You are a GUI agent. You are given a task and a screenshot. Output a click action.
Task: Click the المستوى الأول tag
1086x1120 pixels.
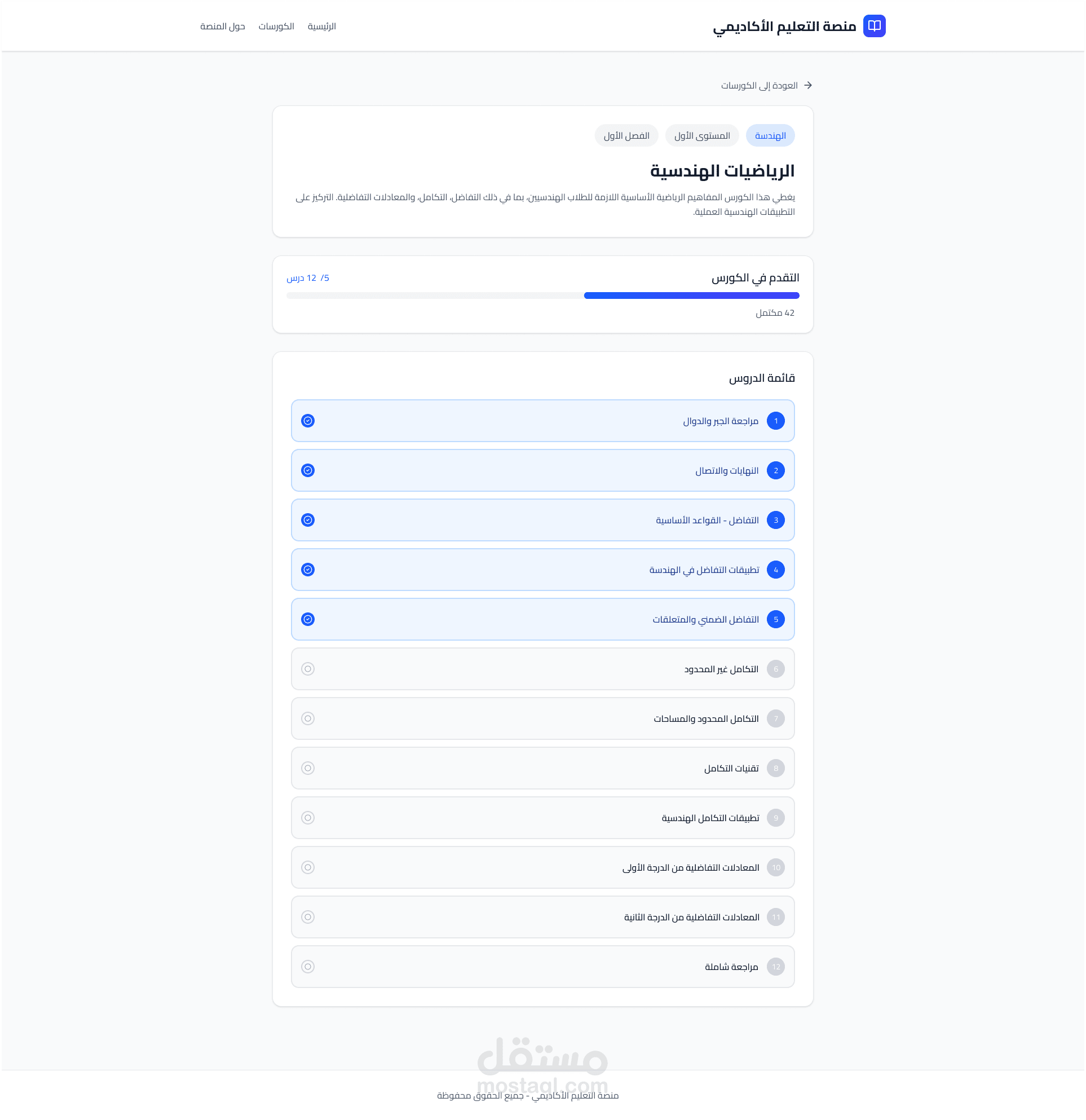click(x=701, y=135)
